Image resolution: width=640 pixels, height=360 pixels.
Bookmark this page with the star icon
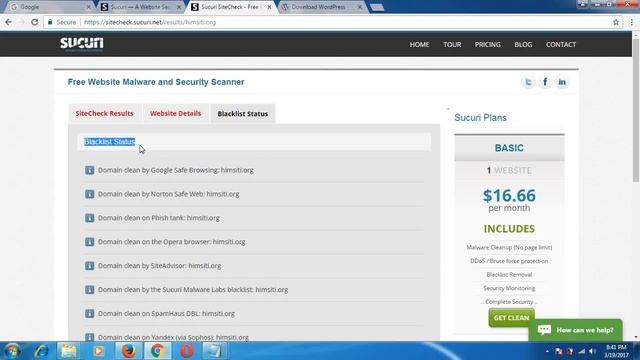(x=616, y=22)
